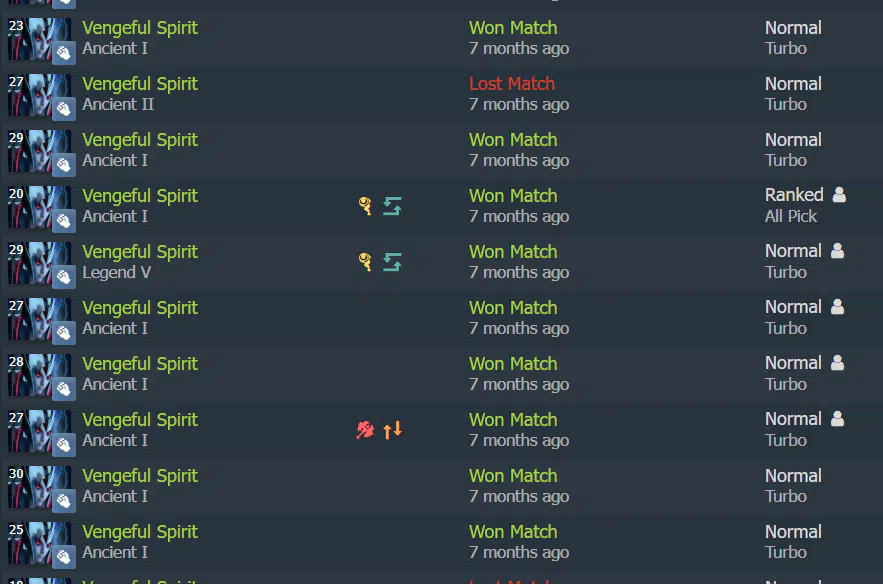This screenshot has width=883, height=584.
Task: Open the Won Match link for the level 25 game
Action: tap(513, 531)
